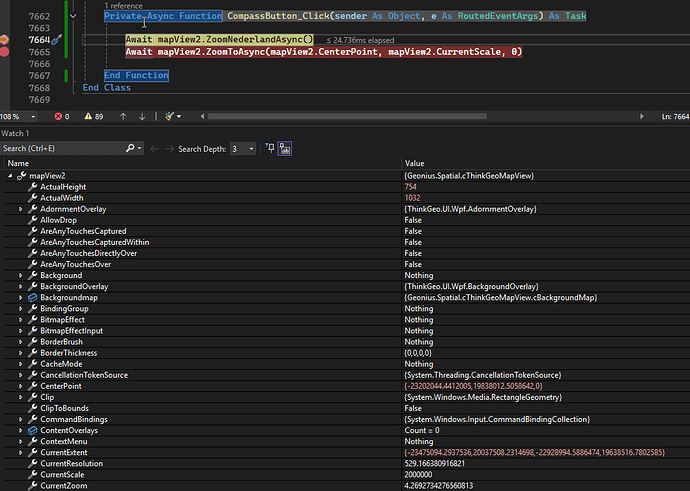The width and height of the screenshot is (690, 491).
Task: Select the AreAnyTouchesDirectlyOver row
Action: point(347,253)
